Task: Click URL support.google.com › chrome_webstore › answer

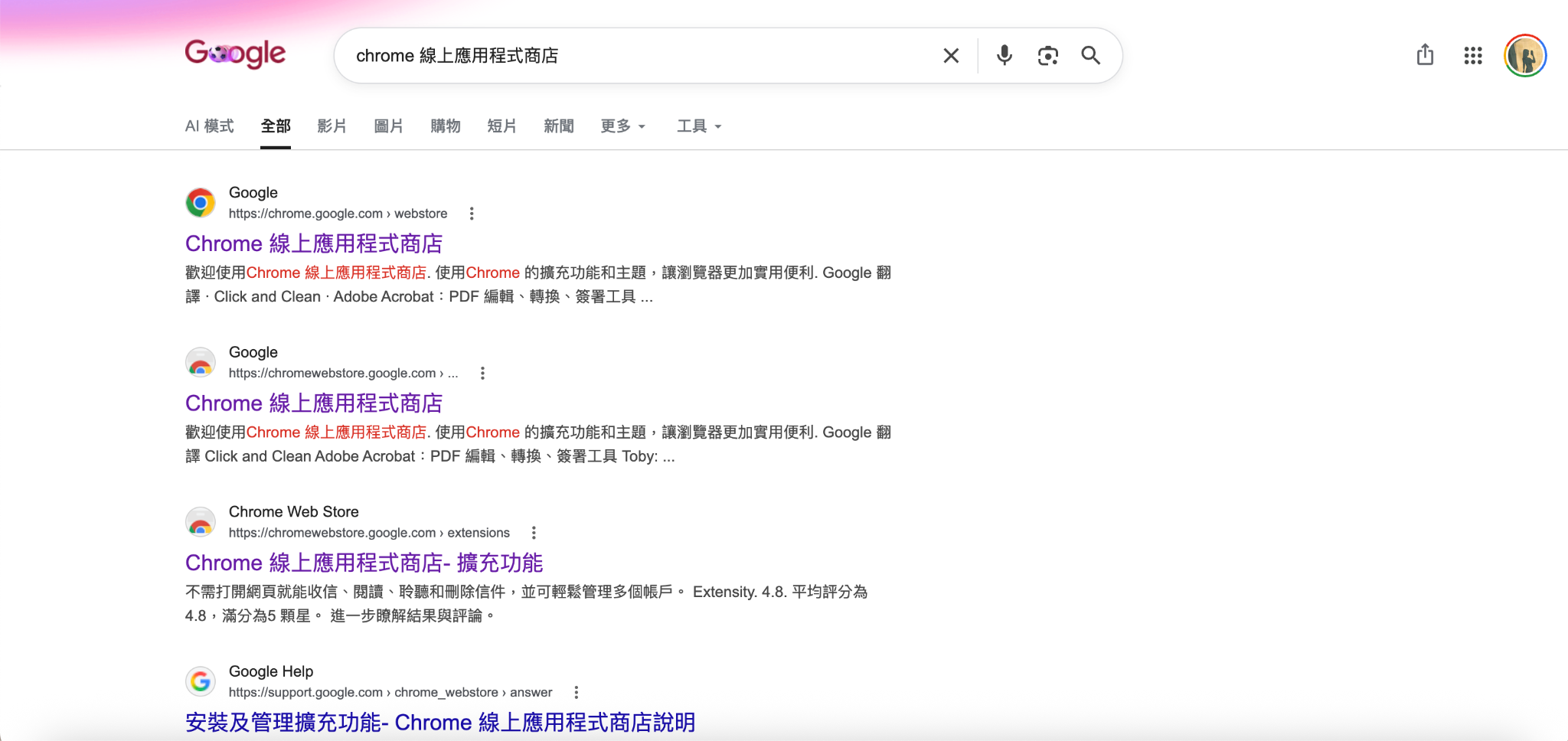Action: [390, 693]
